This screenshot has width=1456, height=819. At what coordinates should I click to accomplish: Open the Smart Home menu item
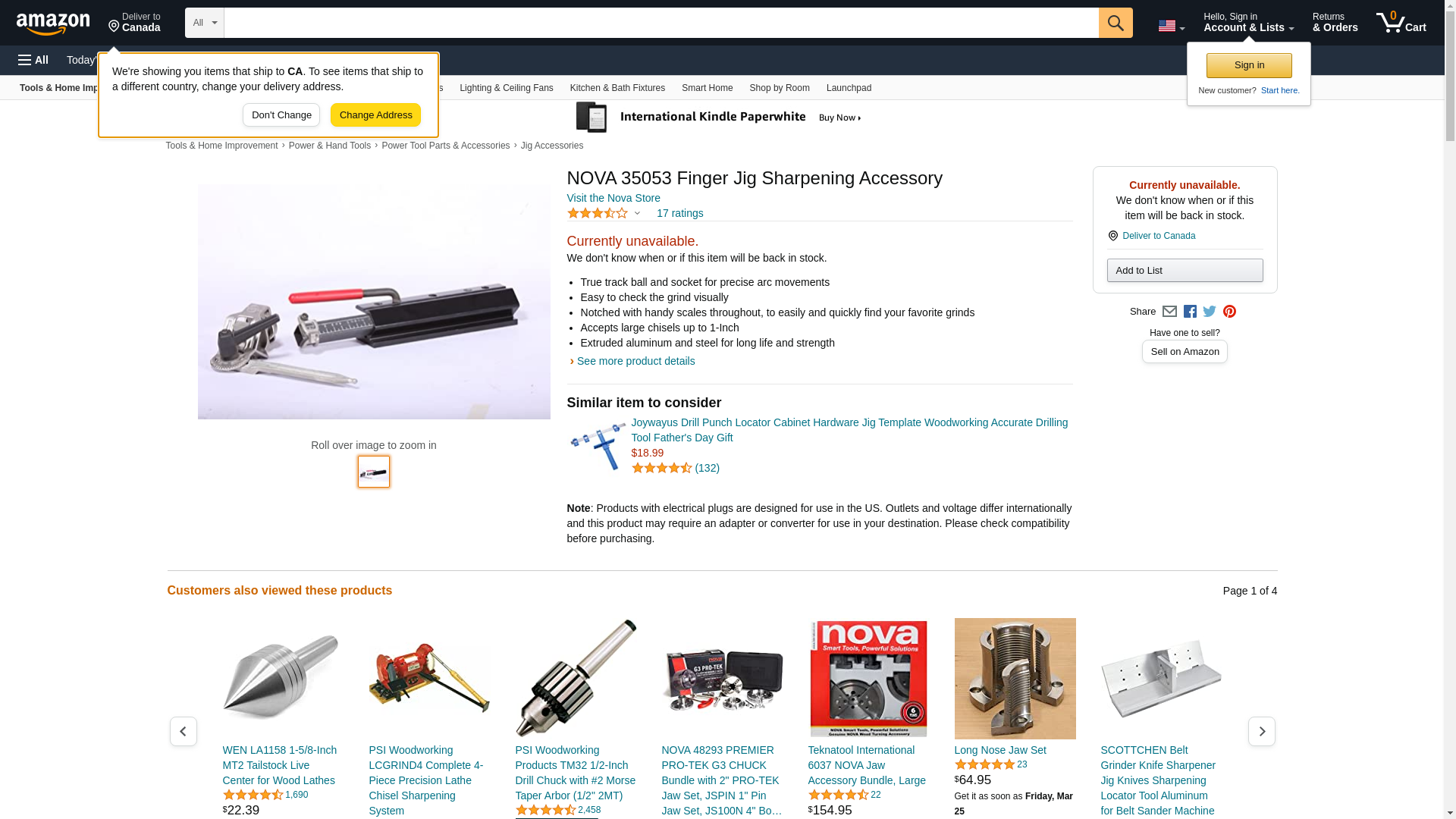point(707,88)
